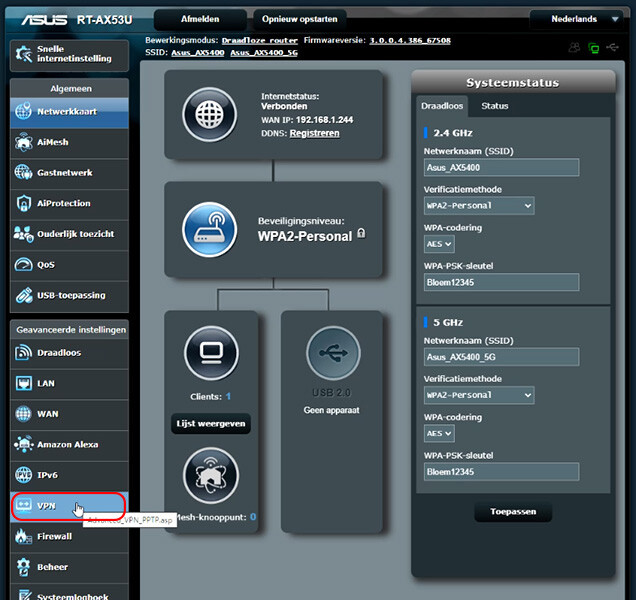Click the Toepassen button

pos(513,512)
